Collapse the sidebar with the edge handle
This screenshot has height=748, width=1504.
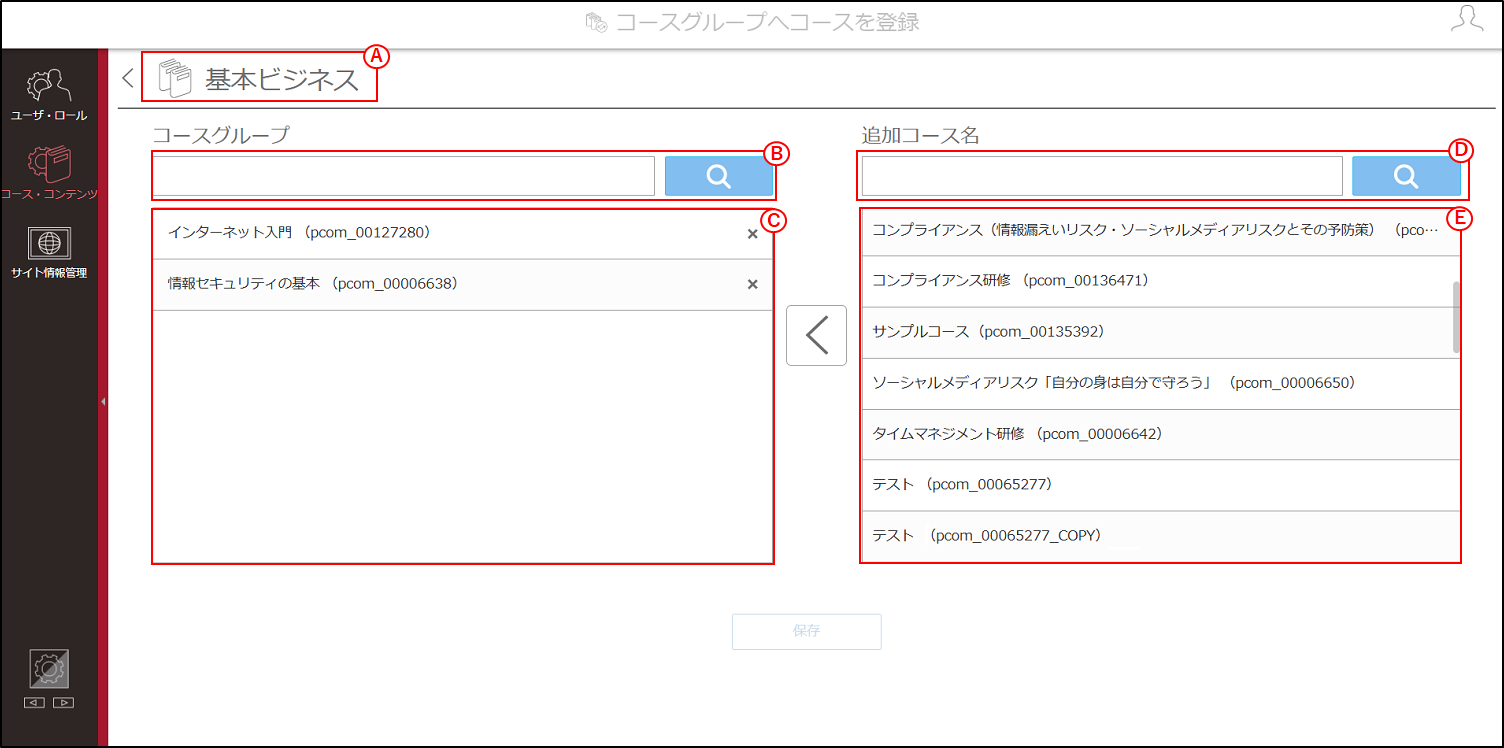pos(103,401)
